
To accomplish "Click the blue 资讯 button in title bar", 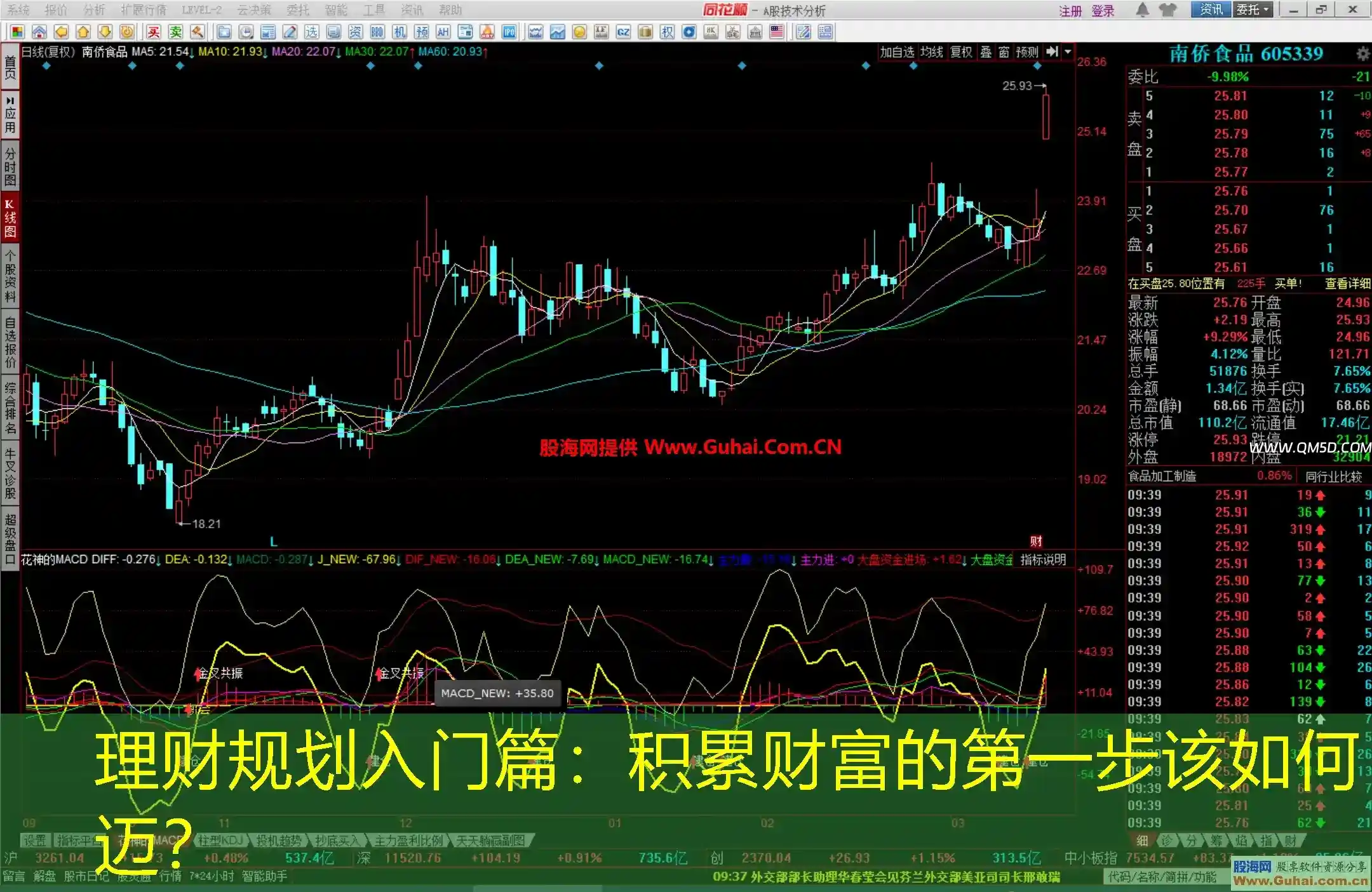I will (1211, 10).
